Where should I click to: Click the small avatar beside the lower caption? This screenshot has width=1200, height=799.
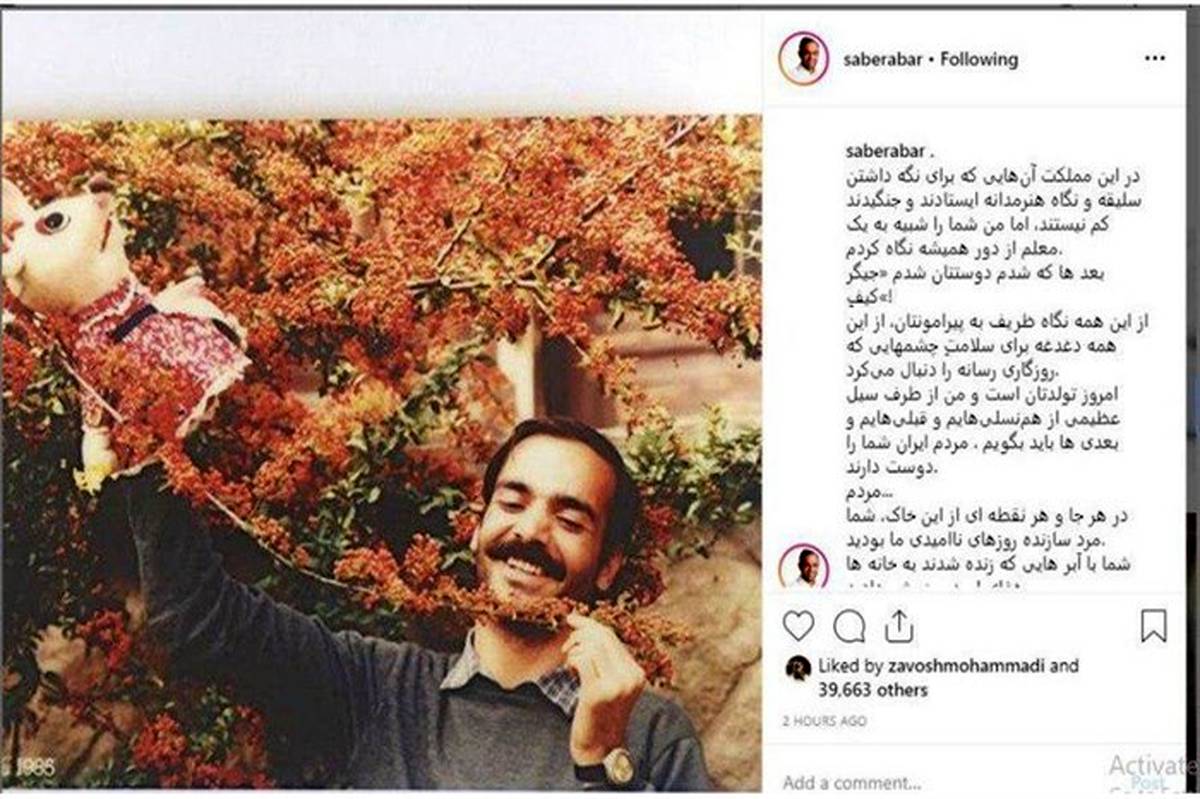804,567
